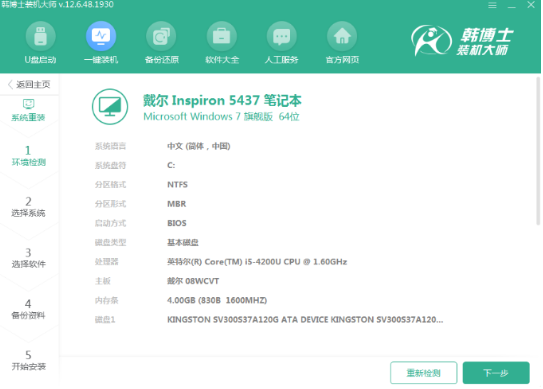Open the 官方网页 home icon
Screen dimensions: 543x389
coord(342,36)
